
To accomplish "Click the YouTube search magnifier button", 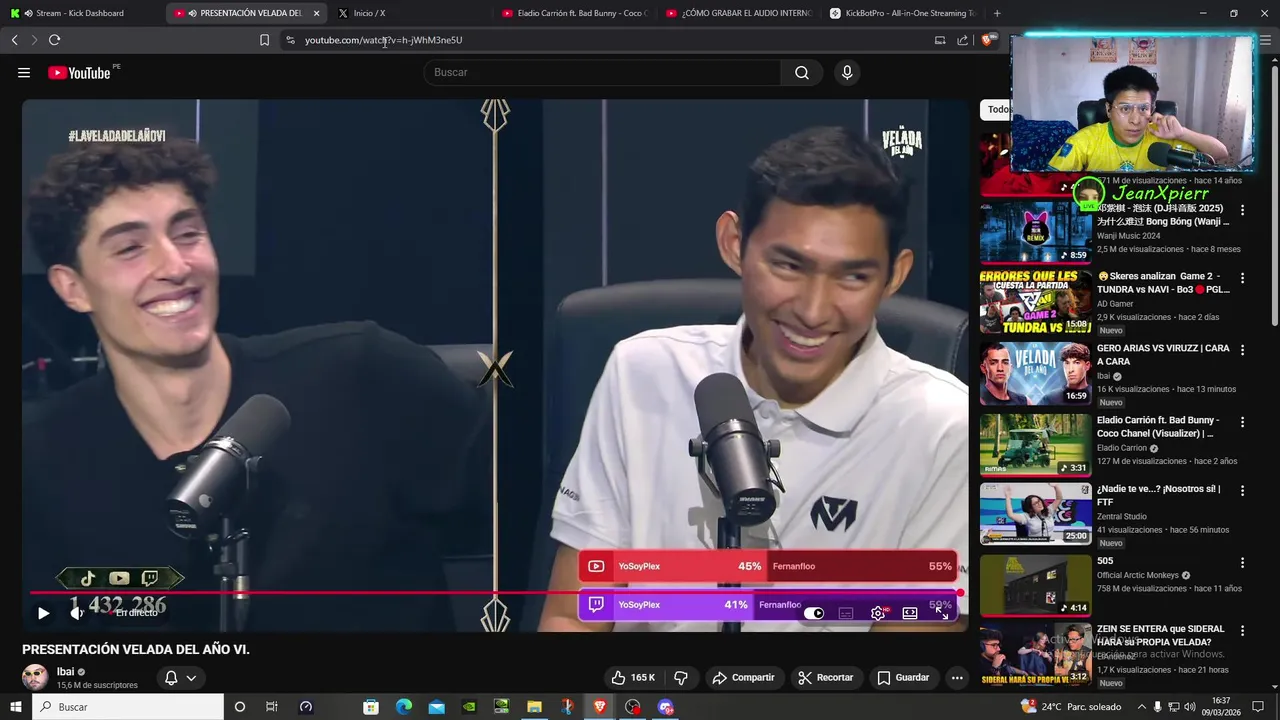I will [802, 72].
